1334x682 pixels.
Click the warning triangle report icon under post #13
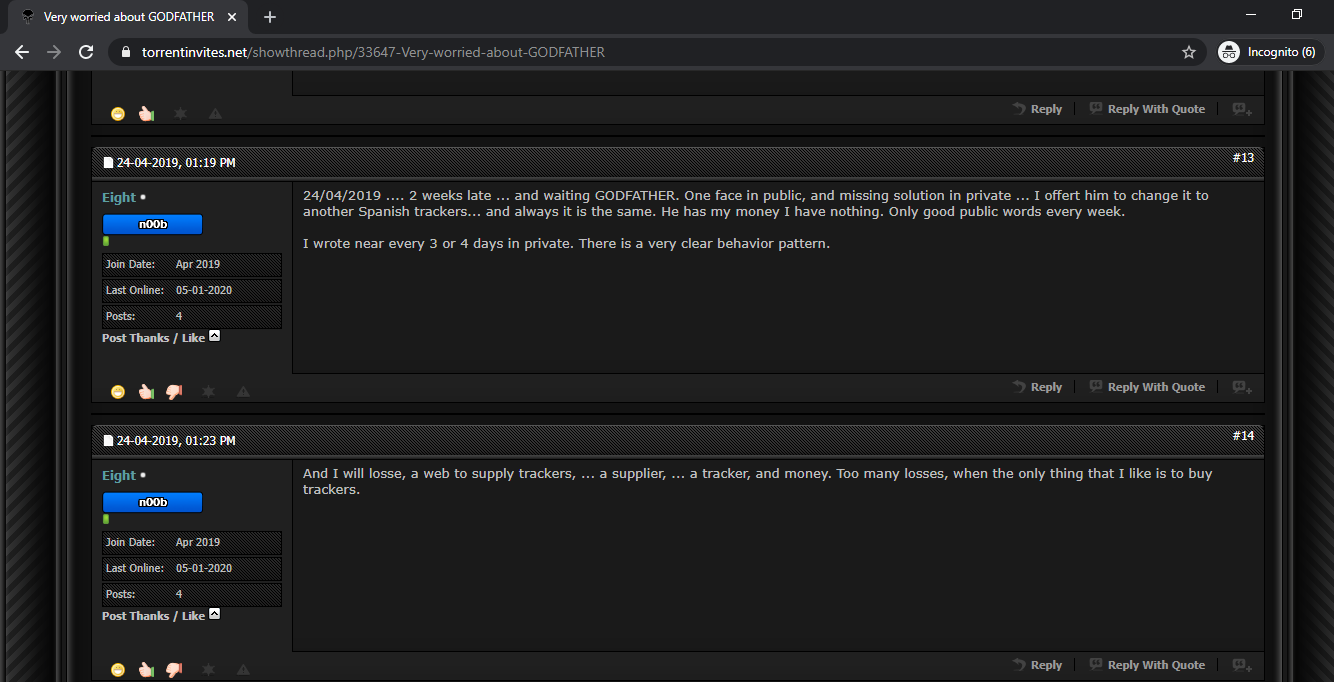(x=243, y=392)
